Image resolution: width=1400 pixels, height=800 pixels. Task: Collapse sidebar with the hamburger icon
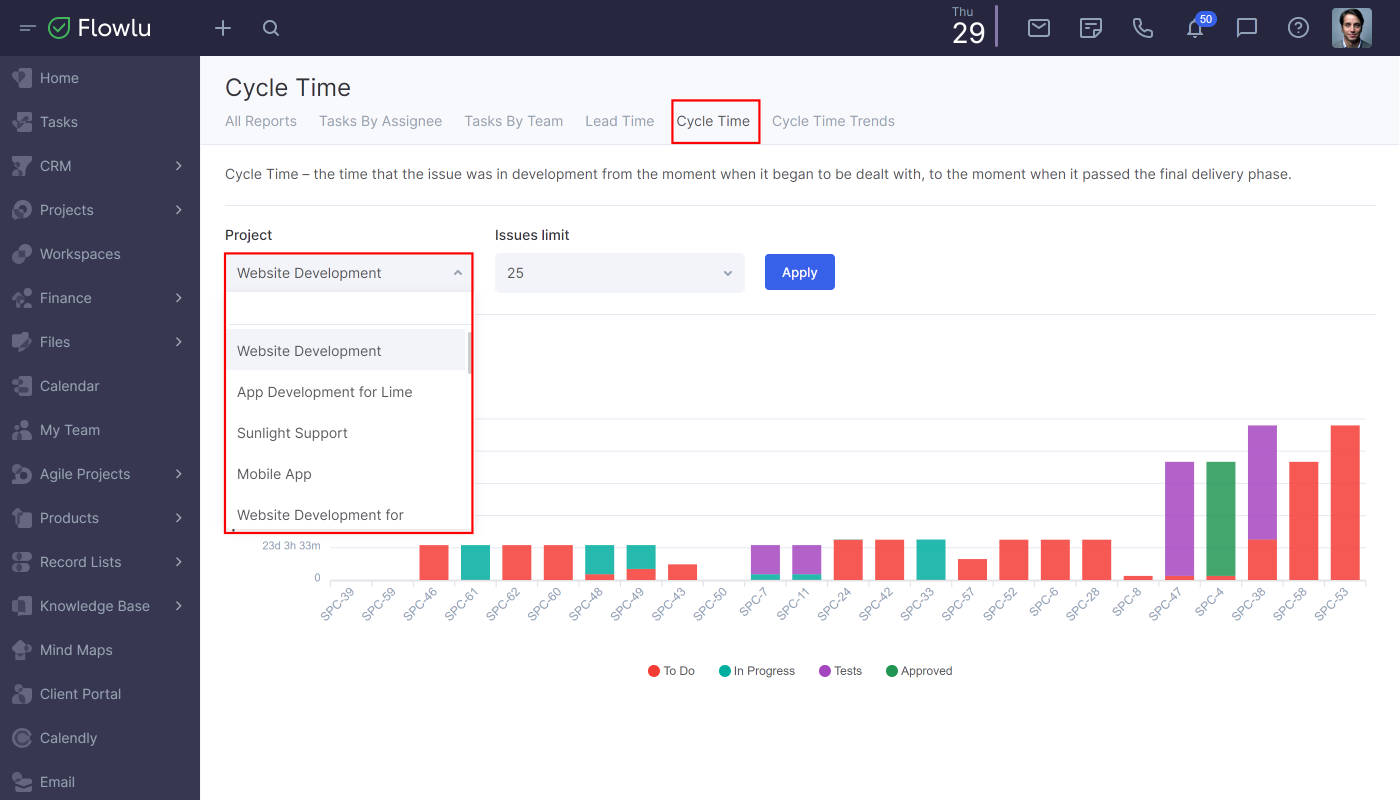coord(28,28)
